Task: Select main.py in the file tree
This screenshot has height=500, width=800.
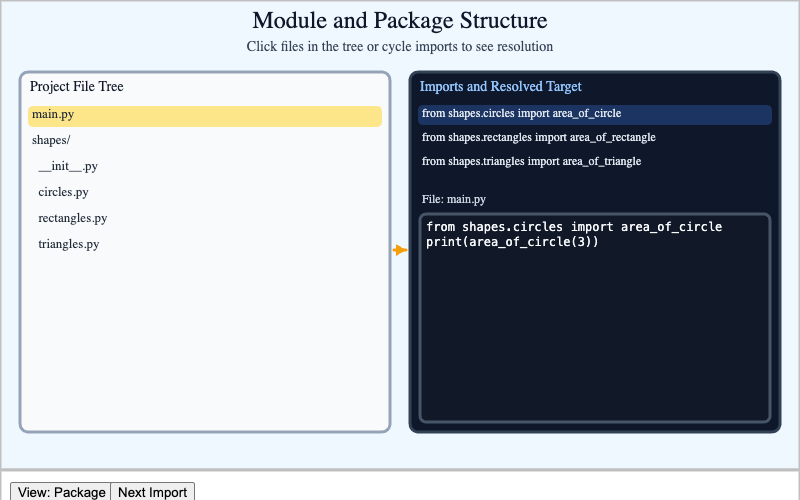Action: coord(204,115)
